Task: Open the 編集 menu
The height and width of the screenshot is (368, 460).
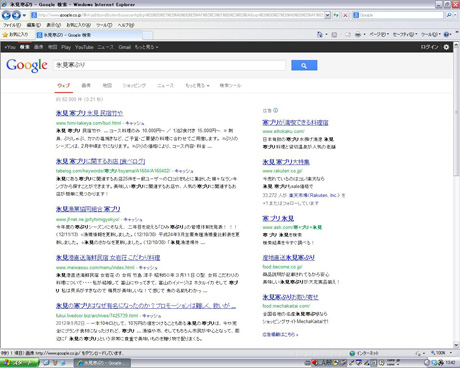Action: point(34,25)
